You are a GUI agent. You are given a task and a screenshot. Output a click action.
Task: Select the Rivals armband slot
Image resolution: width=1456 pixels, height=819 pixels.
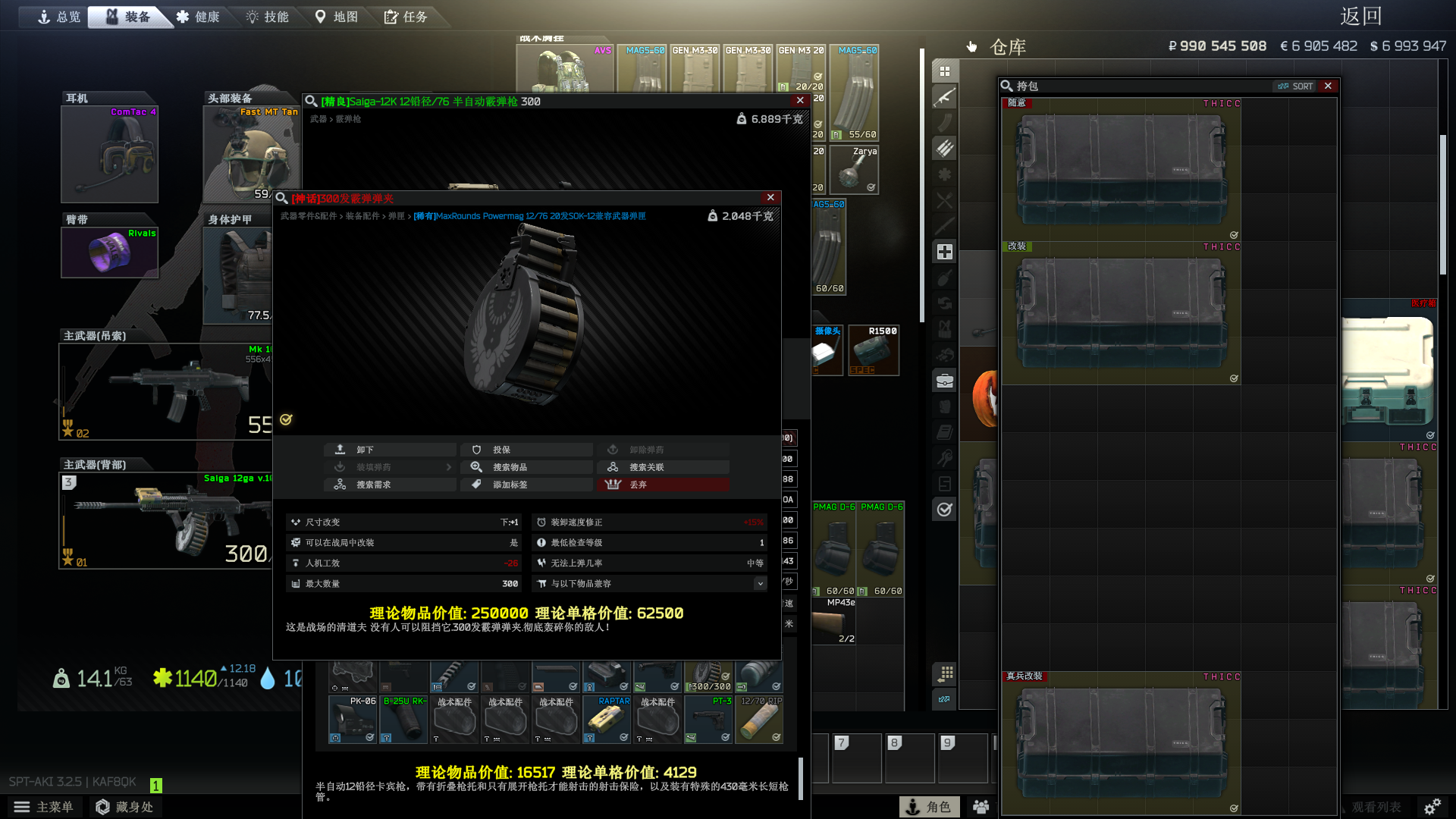[x=110, y=253]
